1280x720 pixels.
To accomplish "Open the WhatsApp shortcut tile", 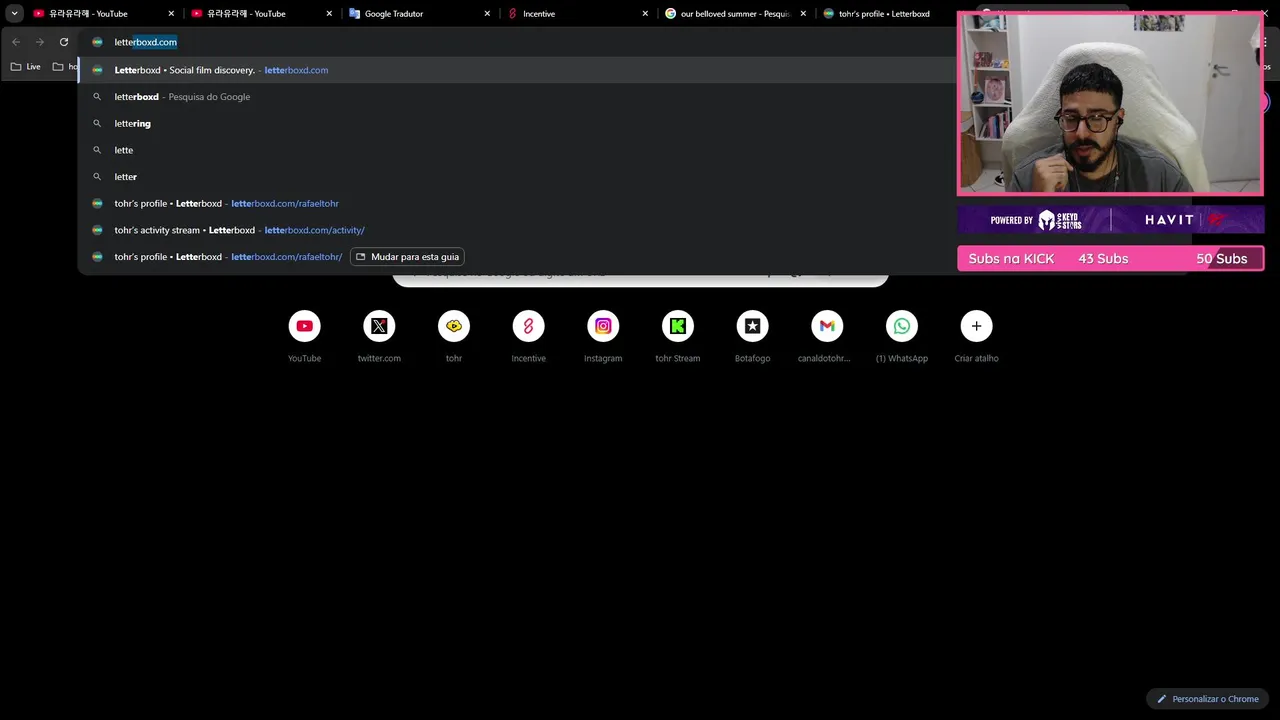I will coord(902,336).
